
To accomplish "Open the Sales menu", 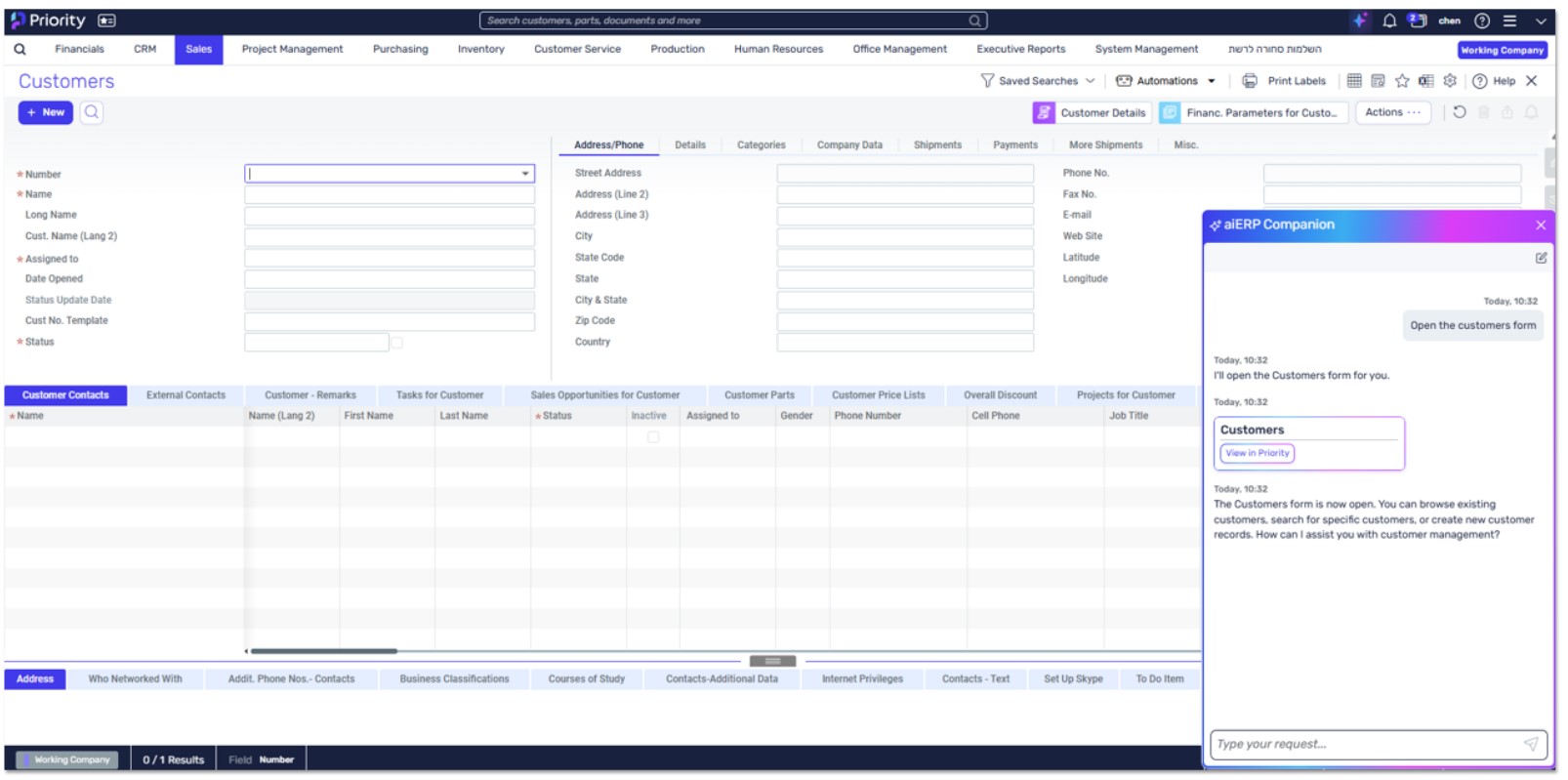I will (199, 50).
